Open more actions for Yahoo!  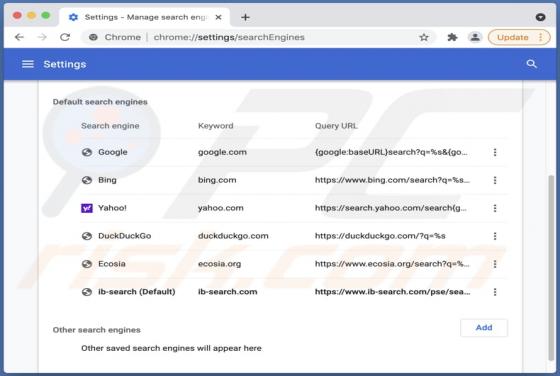(495, 208)
